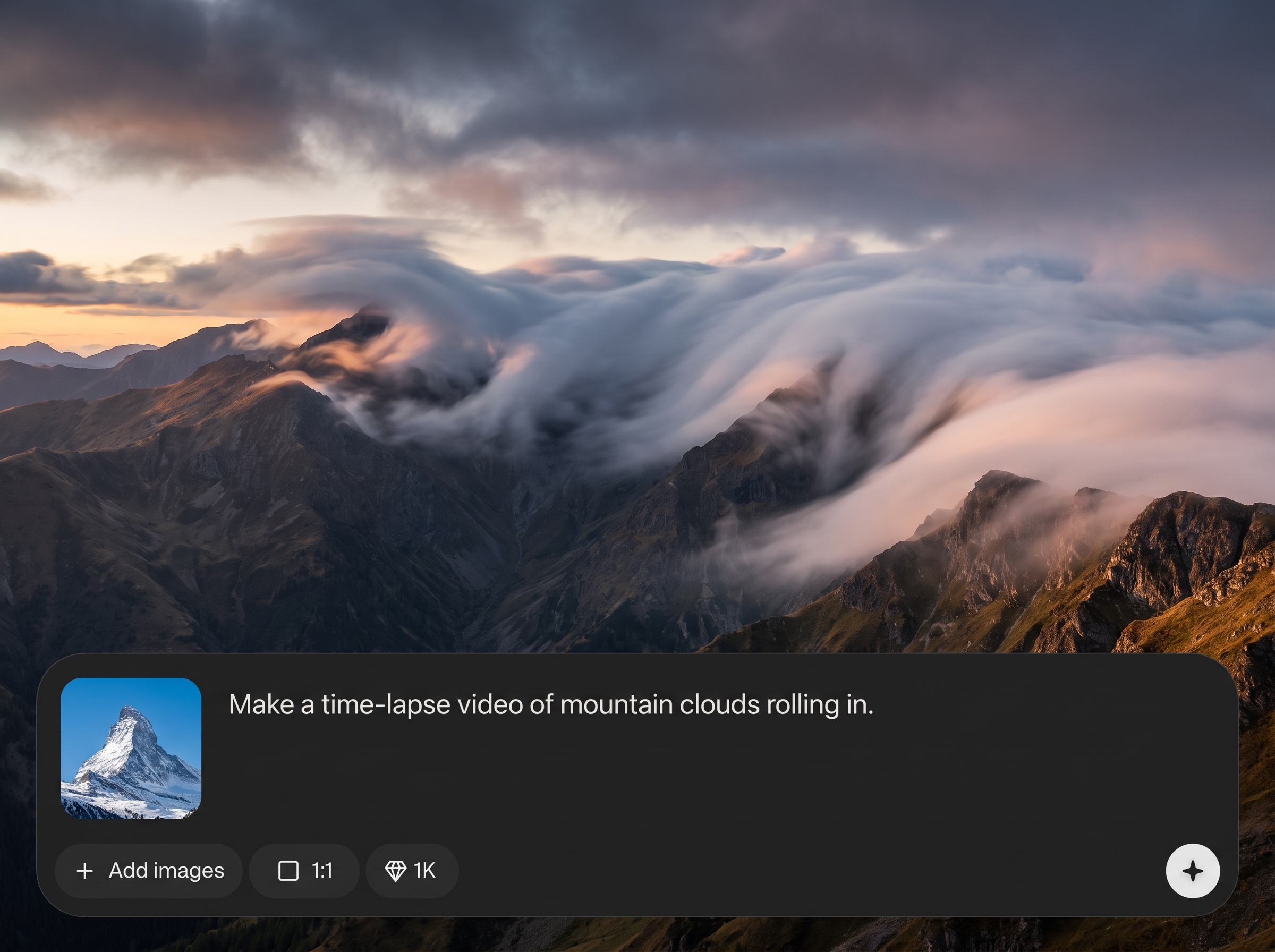Place cursor on the word "time-lapse"
This screenshot has height=952, width=1275.
386,705
